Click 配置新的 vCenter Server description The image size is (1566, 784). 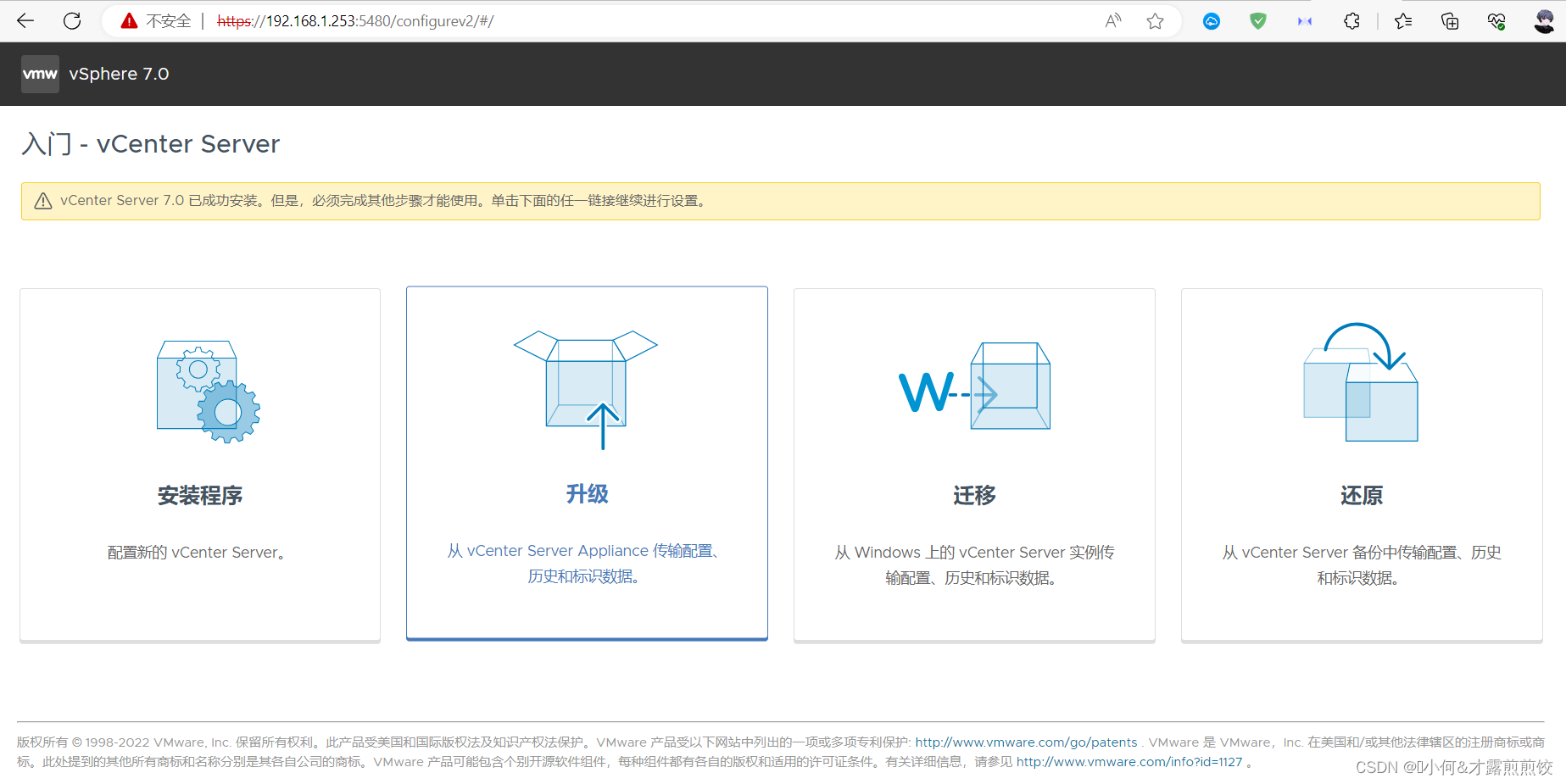coord(198,553)
